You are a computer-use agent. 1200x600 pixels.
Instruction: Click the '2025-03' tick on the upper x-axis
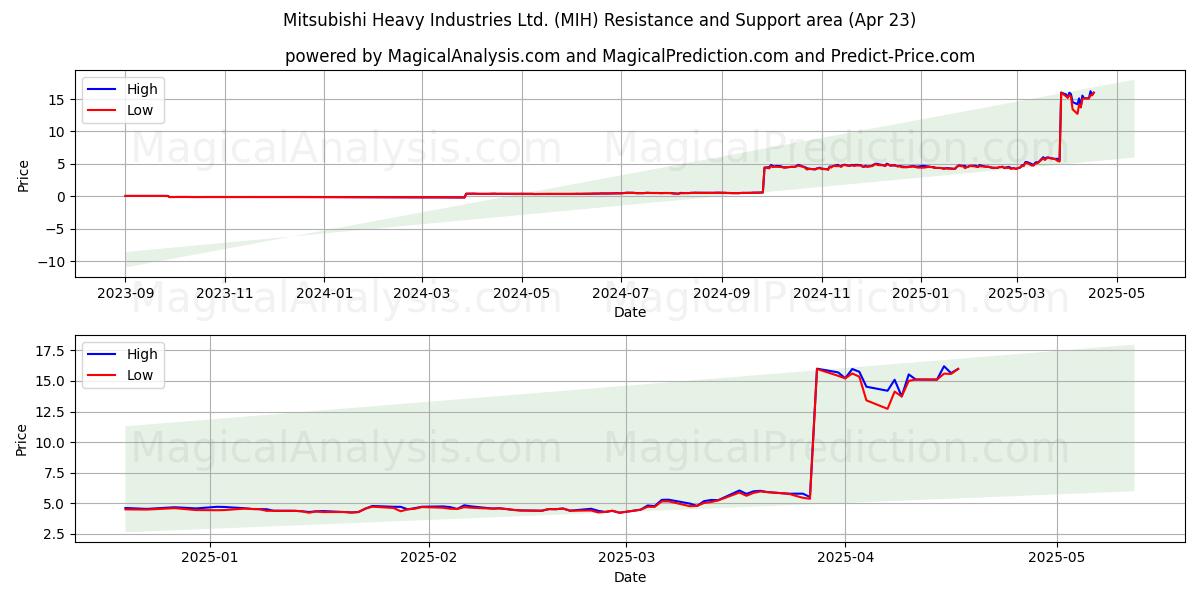(x=1017, y=293)
